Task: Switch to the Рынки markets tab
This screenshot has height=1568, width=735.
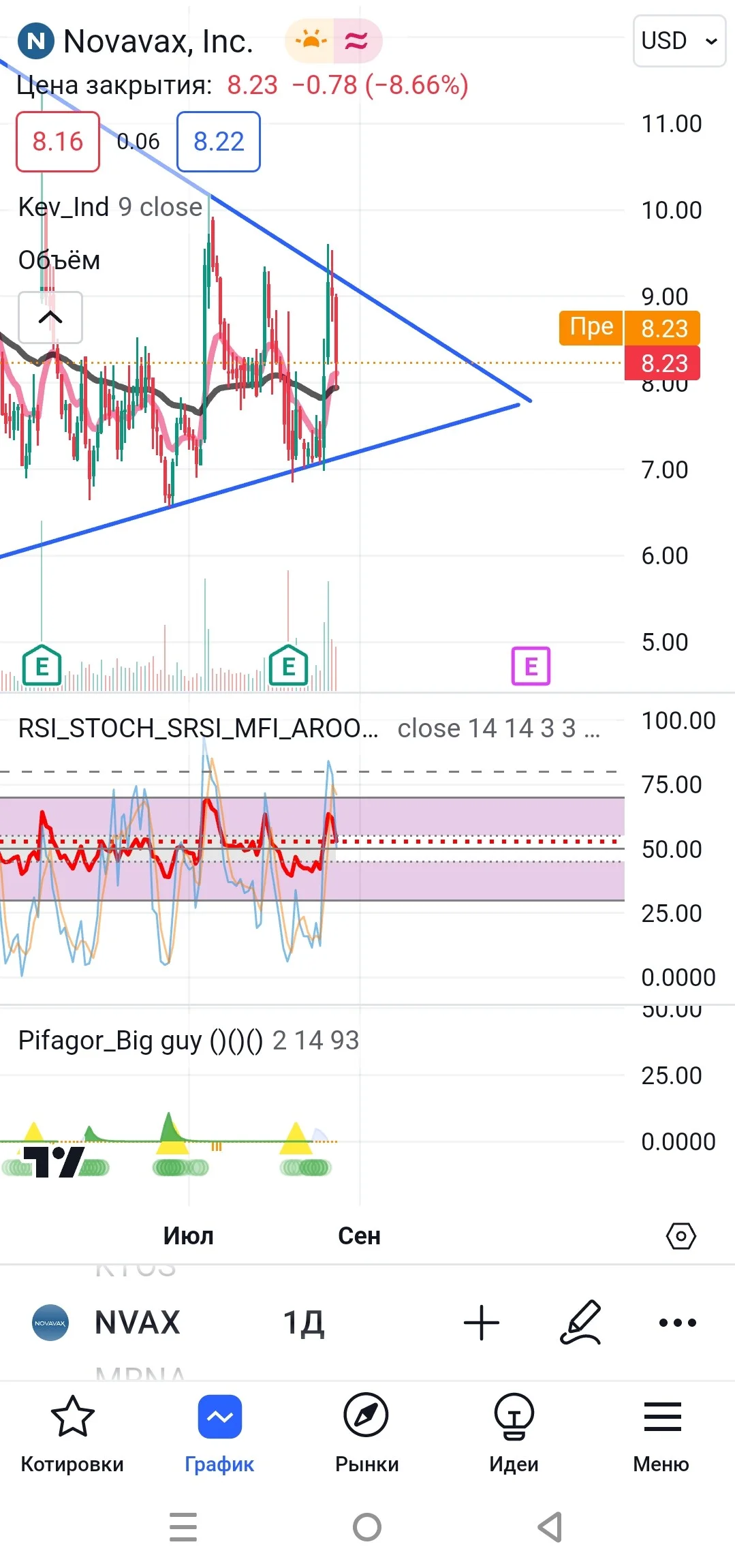Action: [x=366, y=1434]
